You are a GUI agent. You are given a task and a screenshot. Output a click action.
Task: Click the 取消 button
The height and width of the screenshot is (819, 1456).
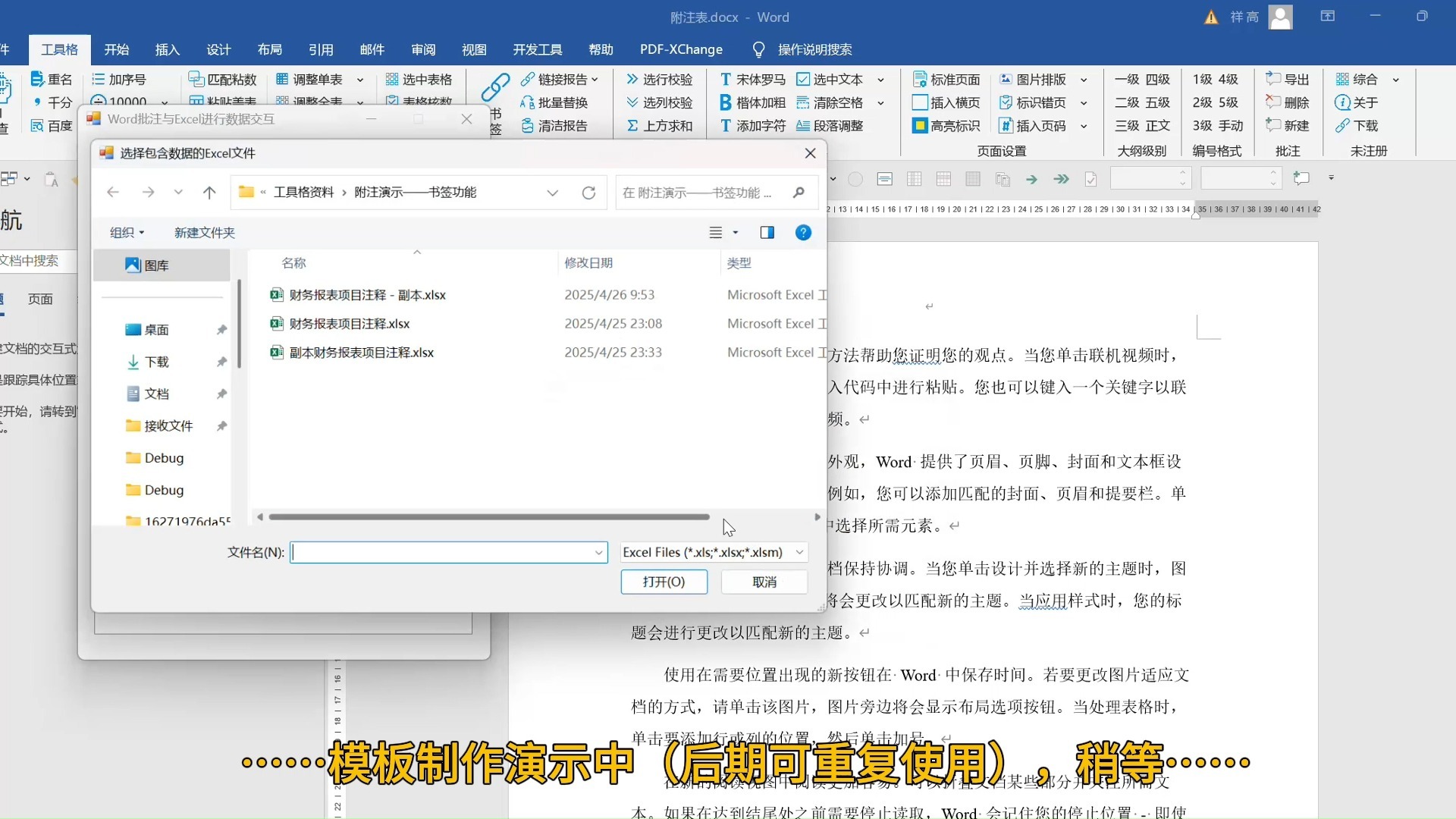coord(764,582)
